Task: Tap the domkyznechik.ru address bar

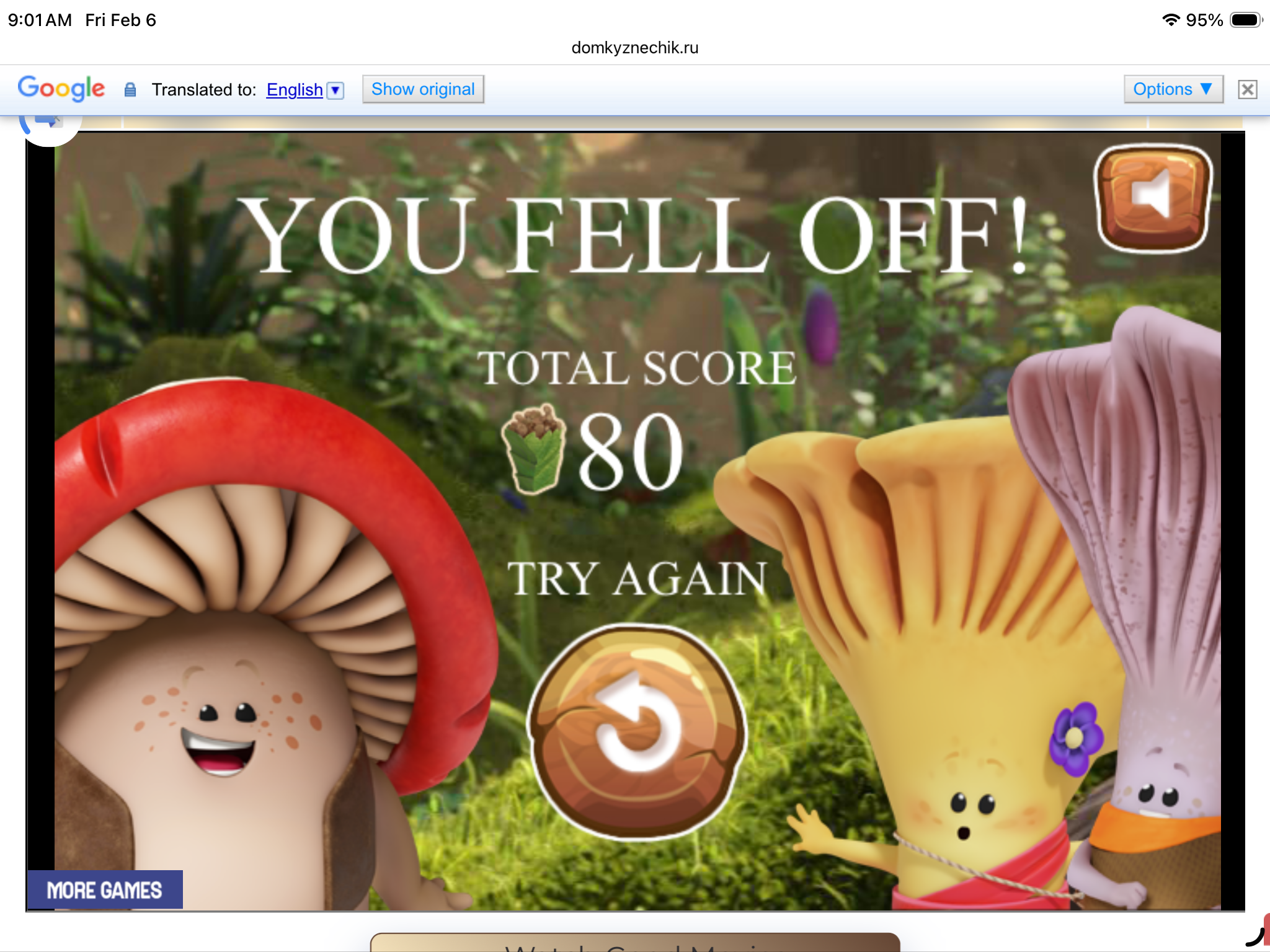Action: click(x=634, y=48)
